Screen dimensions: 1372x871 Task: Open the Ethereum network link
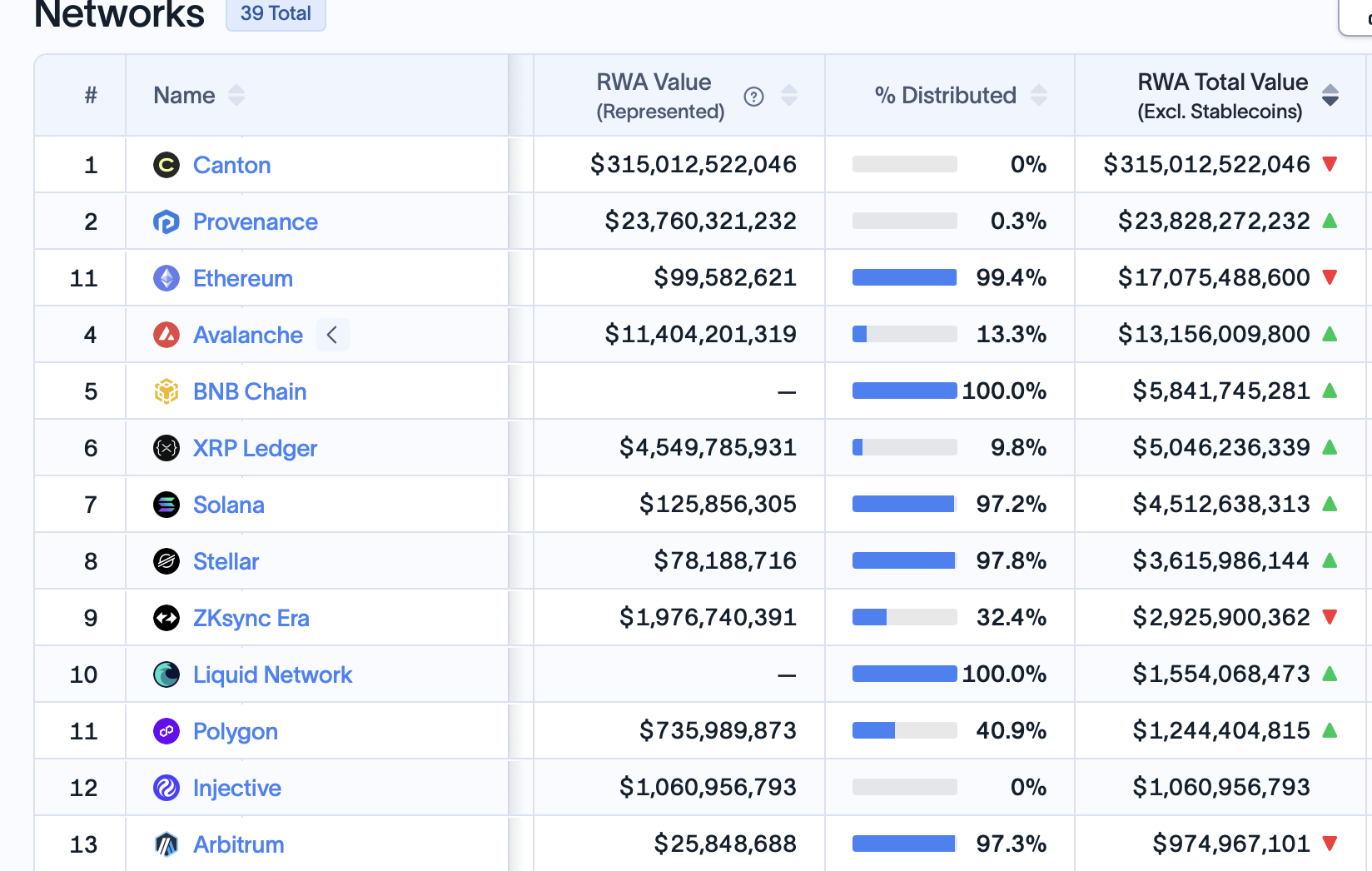243,278
